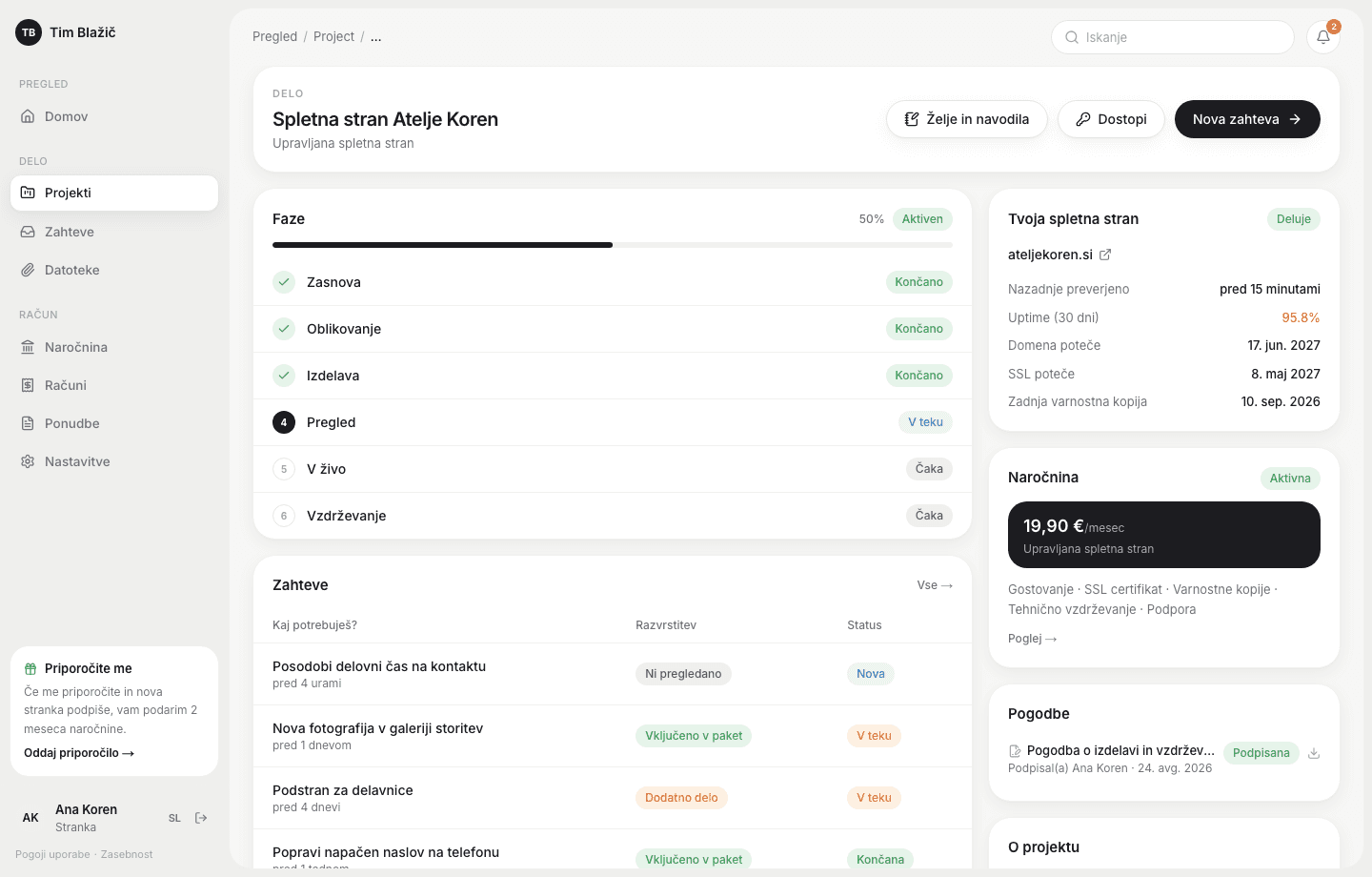The image size is (1372, 877).
Task: Open the 19,90 € subscription plan card
Action: click(1164, 535)
